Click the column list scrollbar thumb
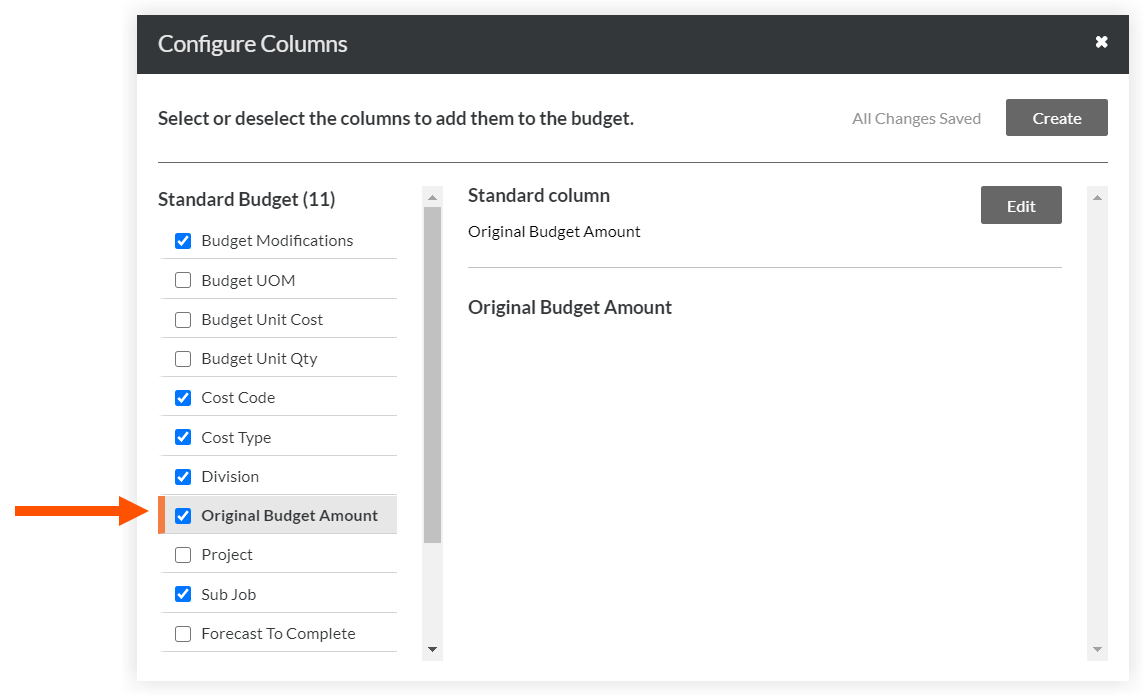Image resolution: width=1144 pixels, height=696 pixels. [432, 375]
